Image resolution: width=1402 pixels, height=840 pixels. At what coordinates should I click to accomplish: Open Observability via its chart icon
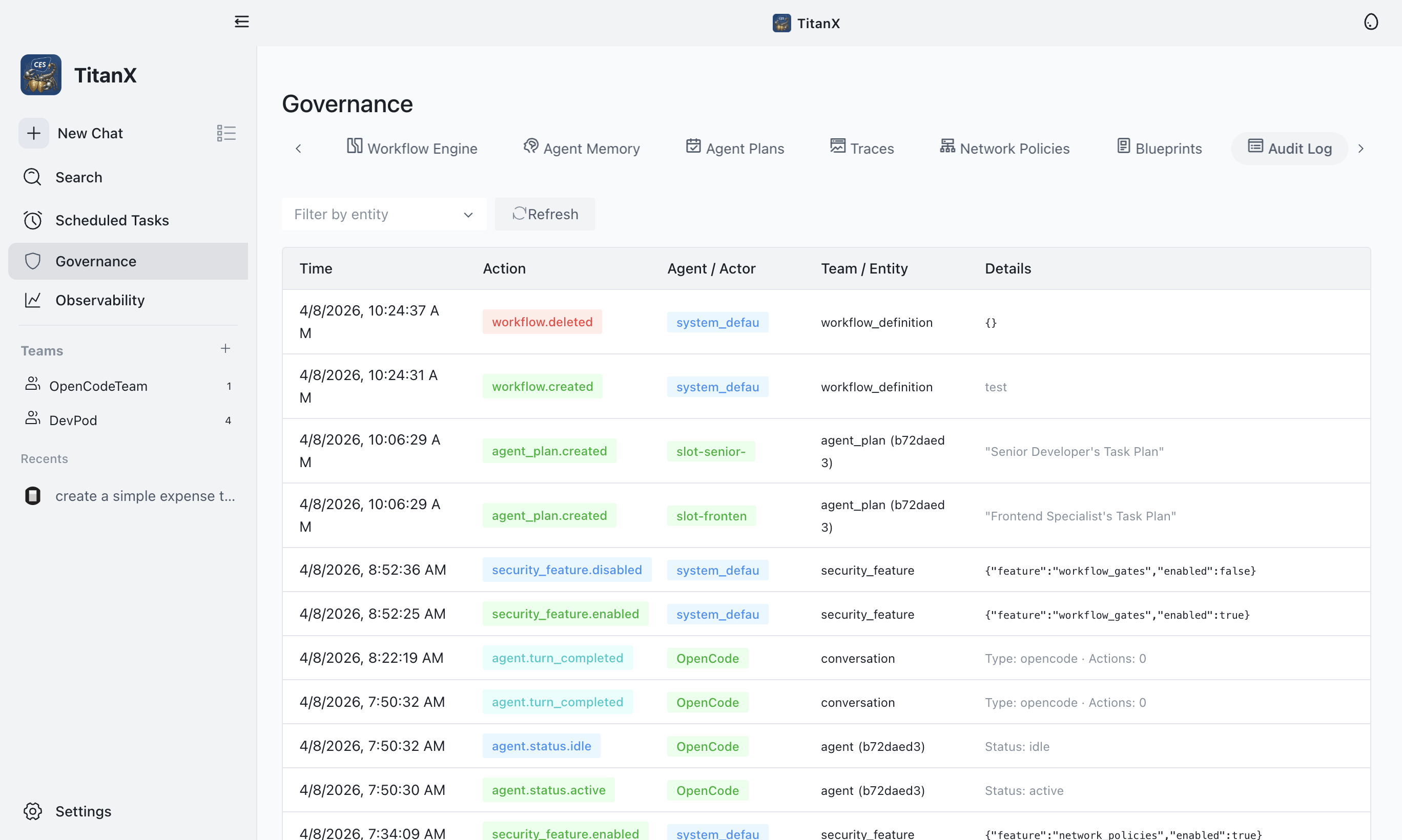tap(32, 300)
